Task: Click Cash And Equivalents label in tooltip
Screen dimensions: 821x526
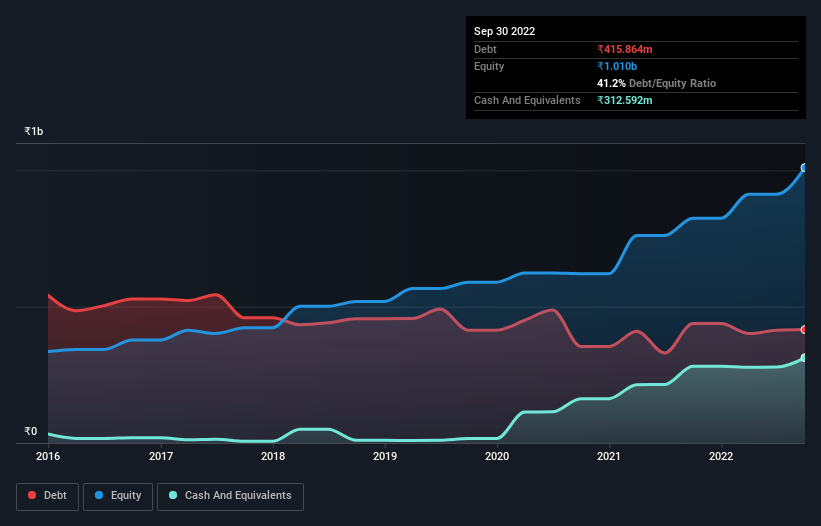Action: coord(527,100)
